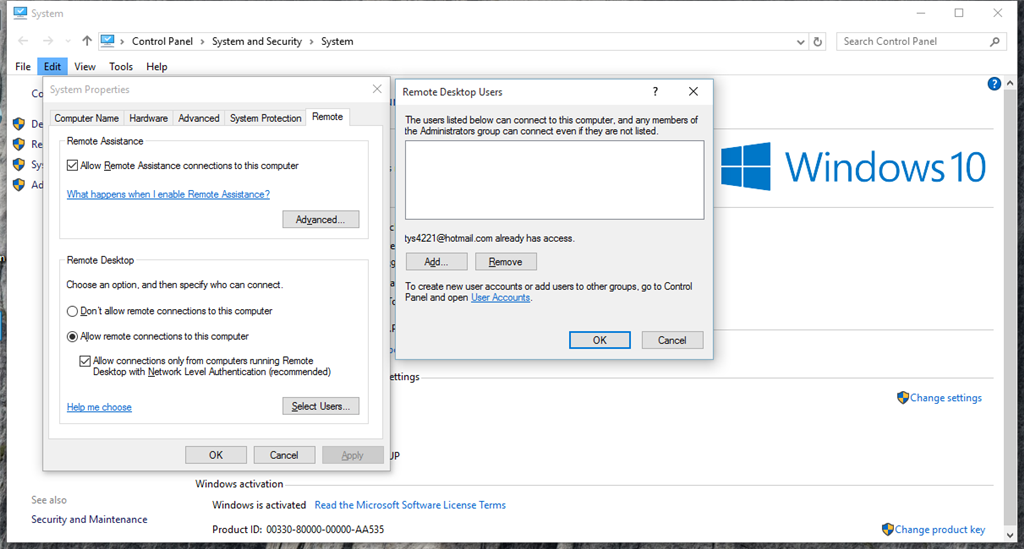Refresh the Control Panel address bar
Viewport: 1024px width, 549px height.
(818, 42)
